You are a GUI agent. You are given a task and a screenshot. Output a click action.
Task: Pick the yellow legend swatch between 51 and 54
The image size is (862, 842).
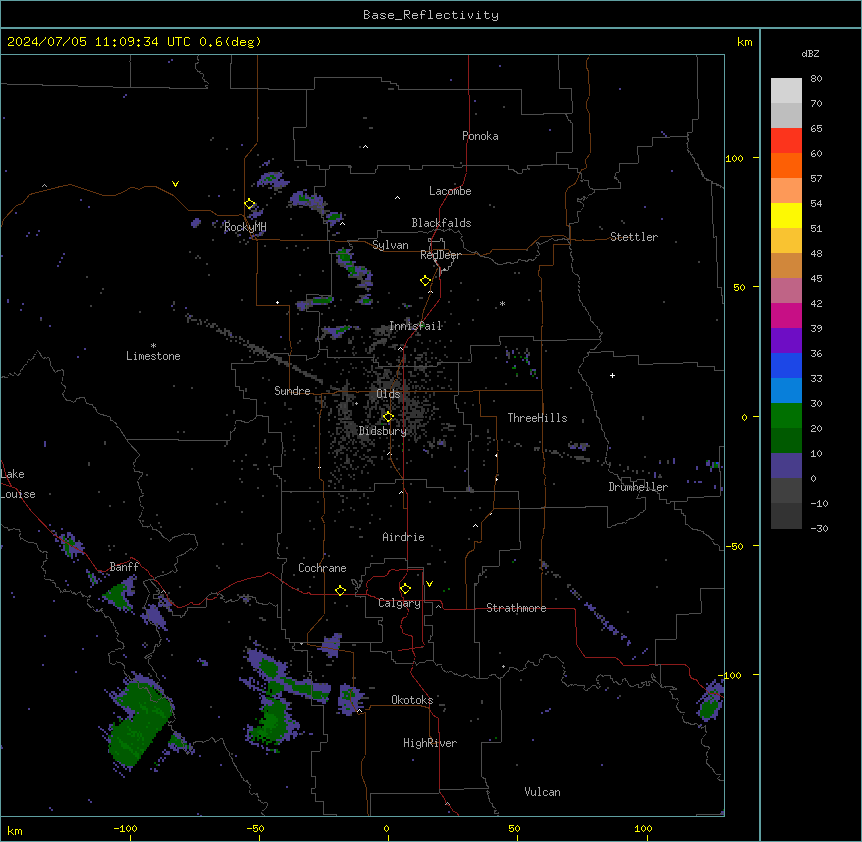pyautogui.click(x=786, y=216)
